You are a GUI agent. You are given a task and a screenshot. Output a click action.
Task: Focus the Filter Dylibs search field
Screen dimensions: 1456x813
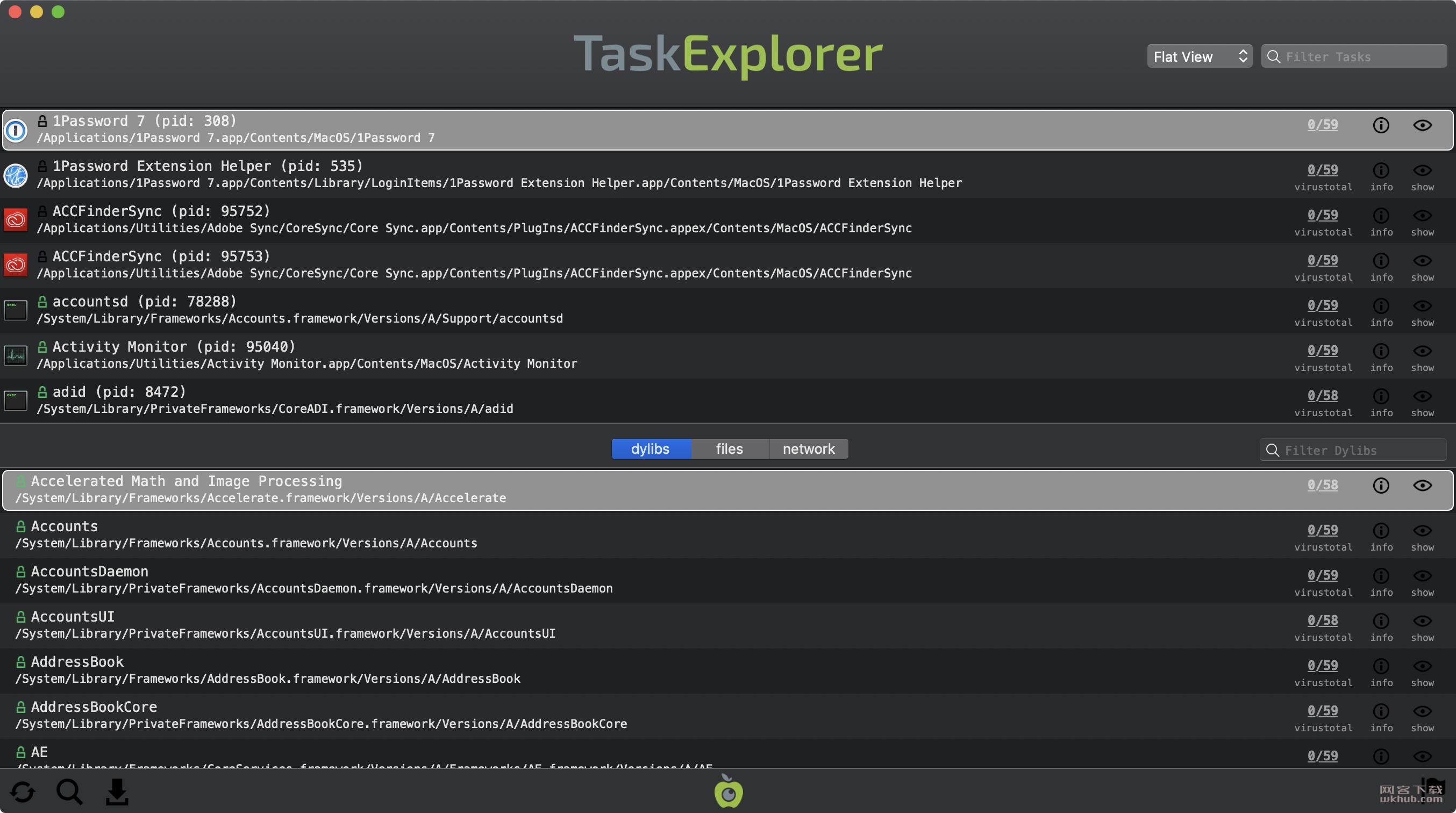click(1353, 450)
